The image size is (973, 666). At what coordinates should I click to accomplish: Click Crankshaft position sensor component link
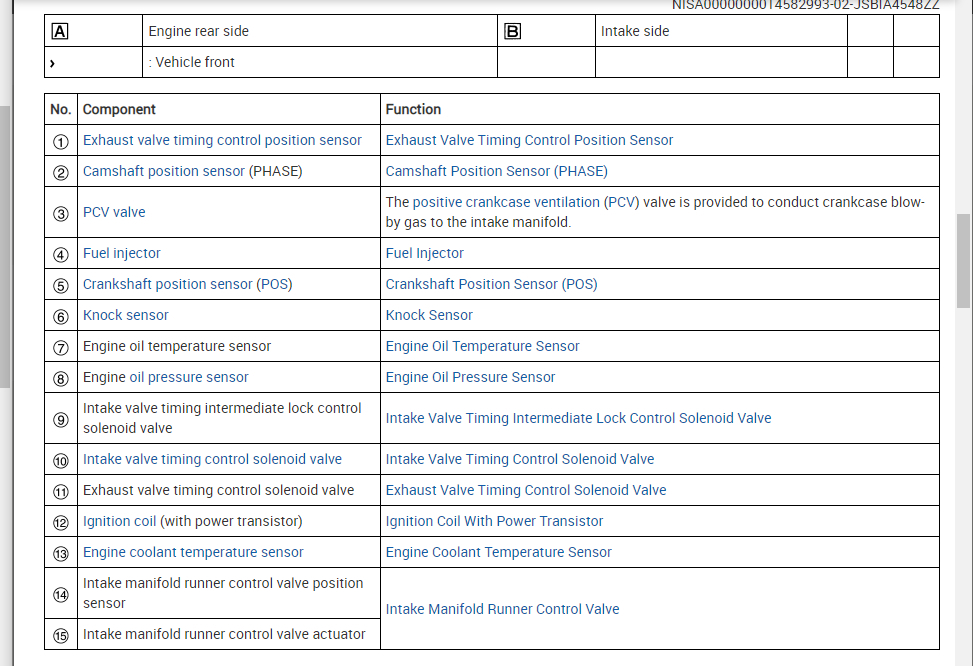point(168,284)
